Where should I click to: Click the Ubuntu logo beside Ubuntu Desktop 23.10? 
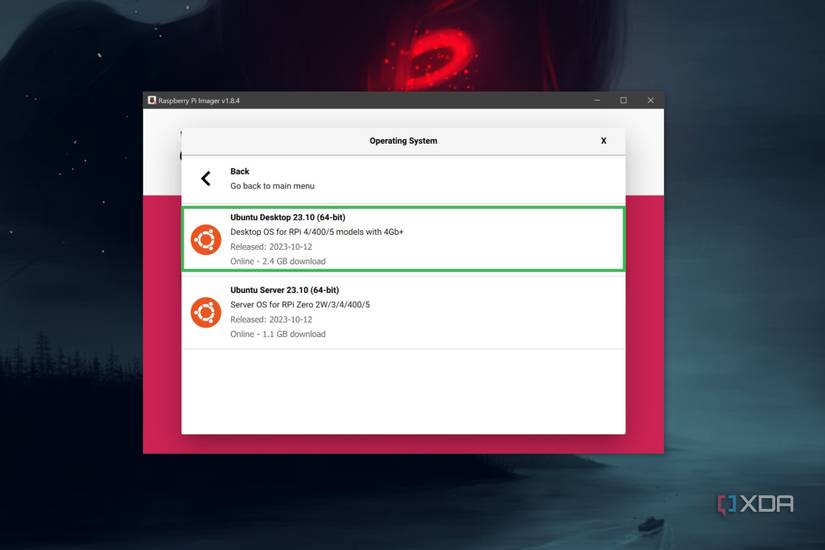(x=206, y=239)
